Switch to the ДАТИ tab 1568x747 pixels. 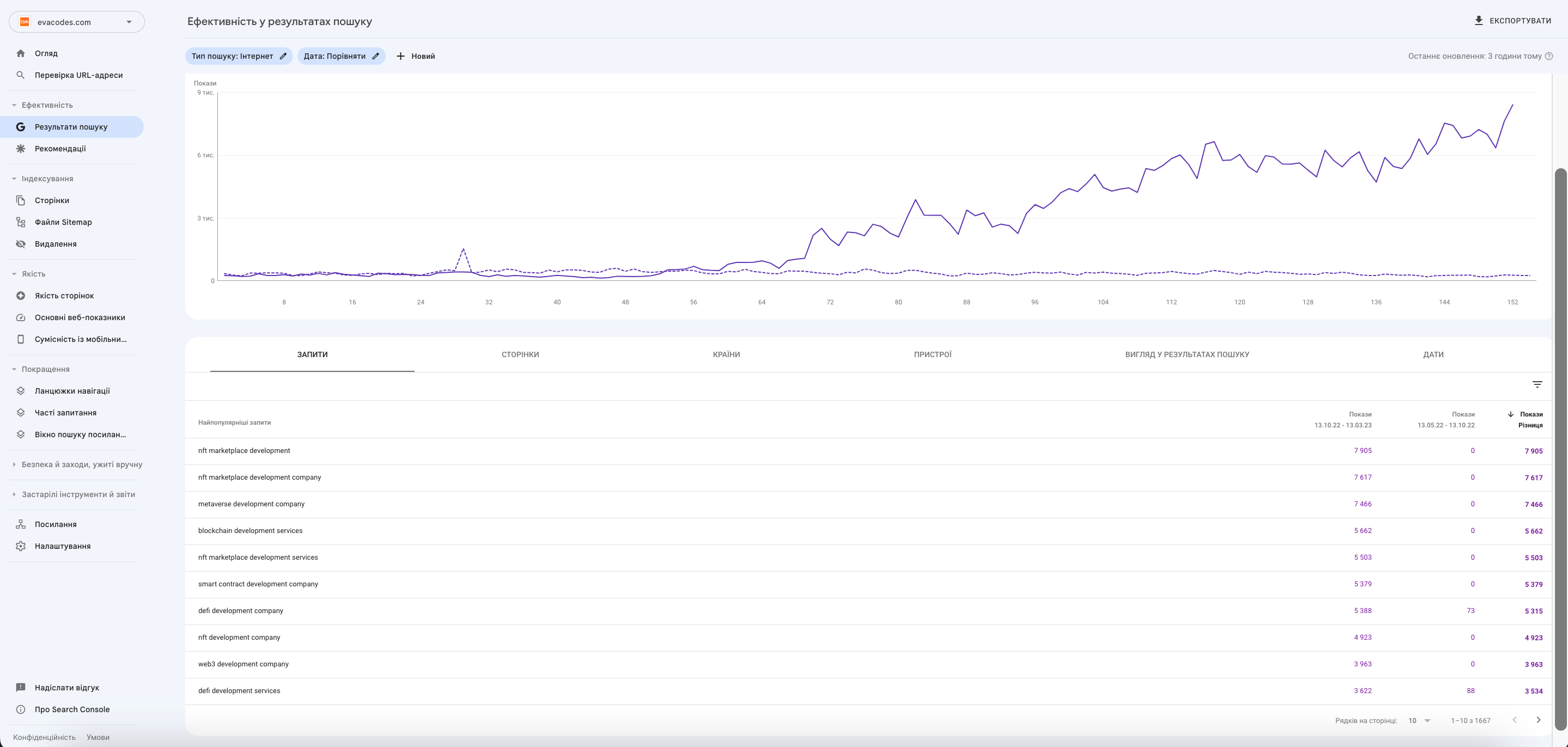tap(1433, 354)
